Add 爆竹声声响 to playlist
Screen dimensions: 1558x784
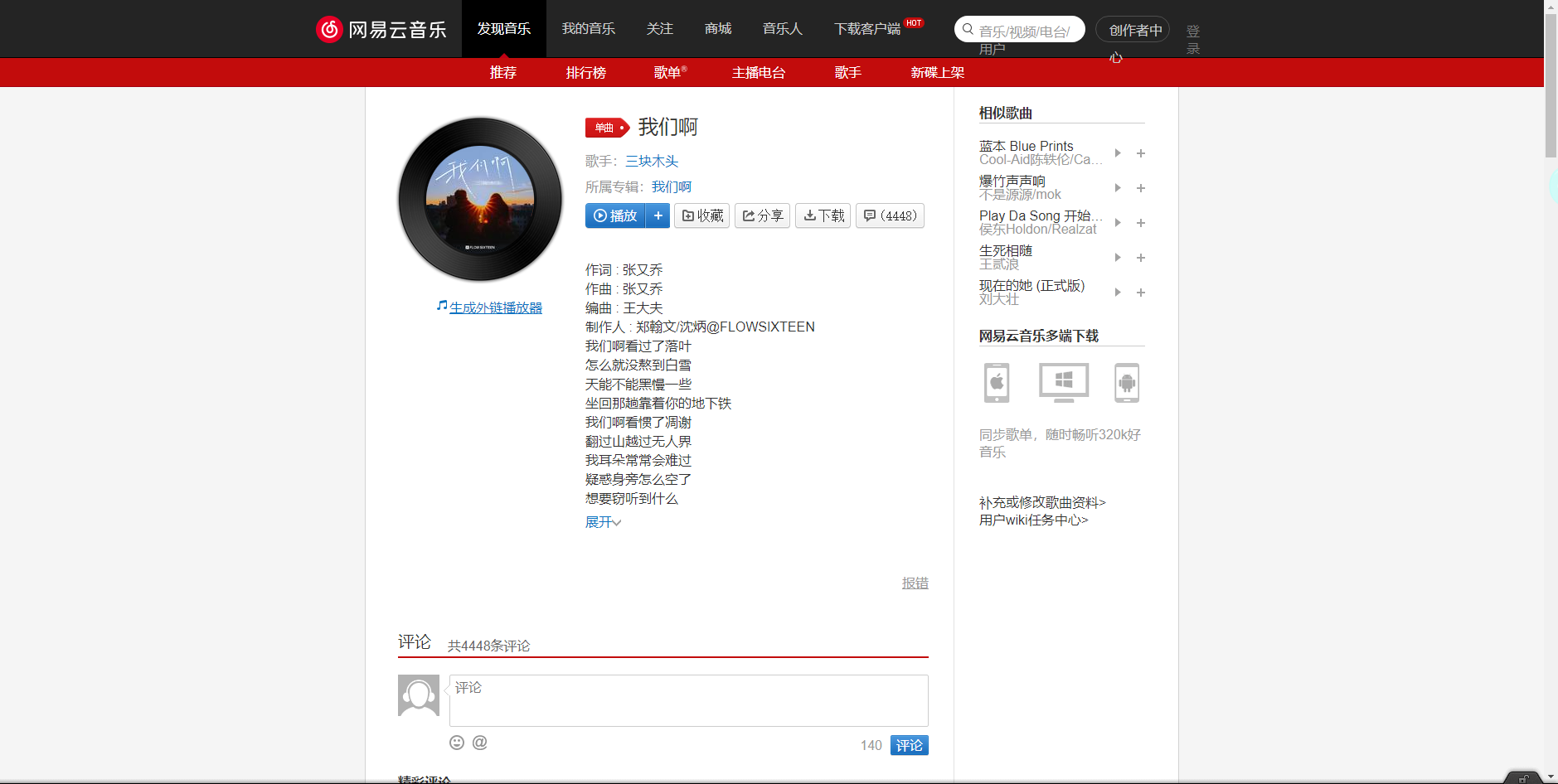tap(1141, 188)
